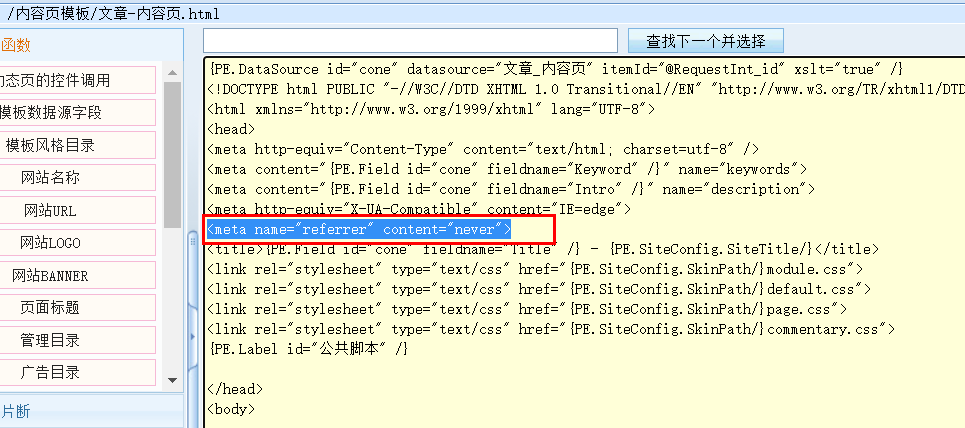965x428 pixels.
Task: Click the 查找下一个并选择 button
Action: (705, 41)
